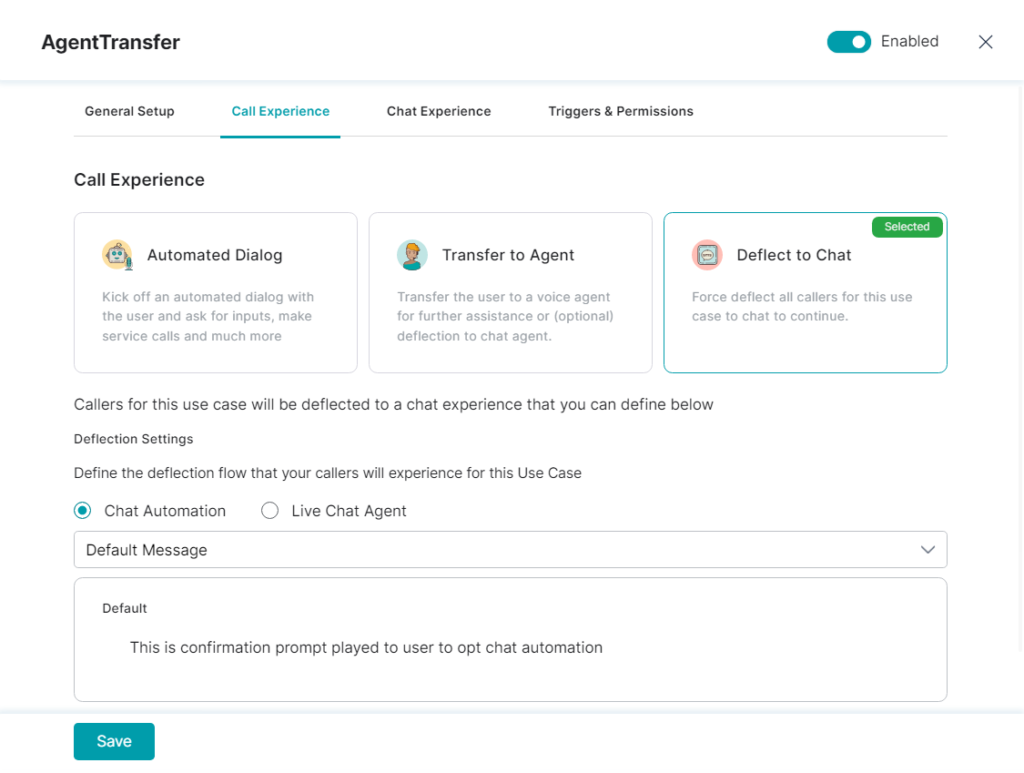Go to the Triggers & Permissions tab
The height and width of the screenshot is (773, 1024).
(620, 111)
